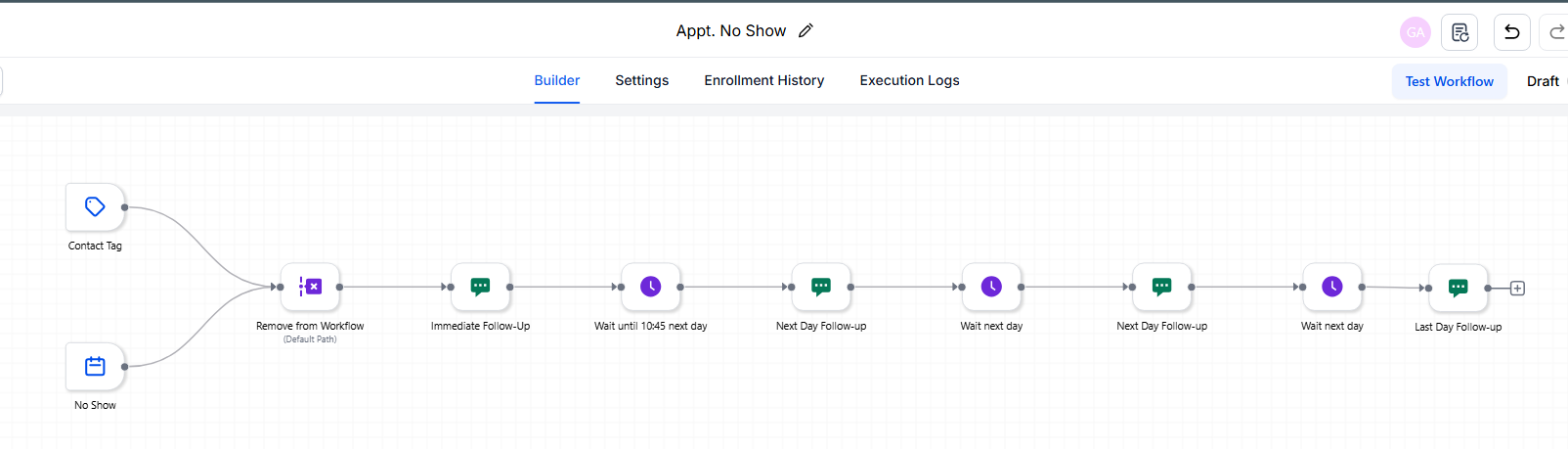This screenshot has width=1568, height=449.
Task: Redo the last change
Action: [1556, 32]
